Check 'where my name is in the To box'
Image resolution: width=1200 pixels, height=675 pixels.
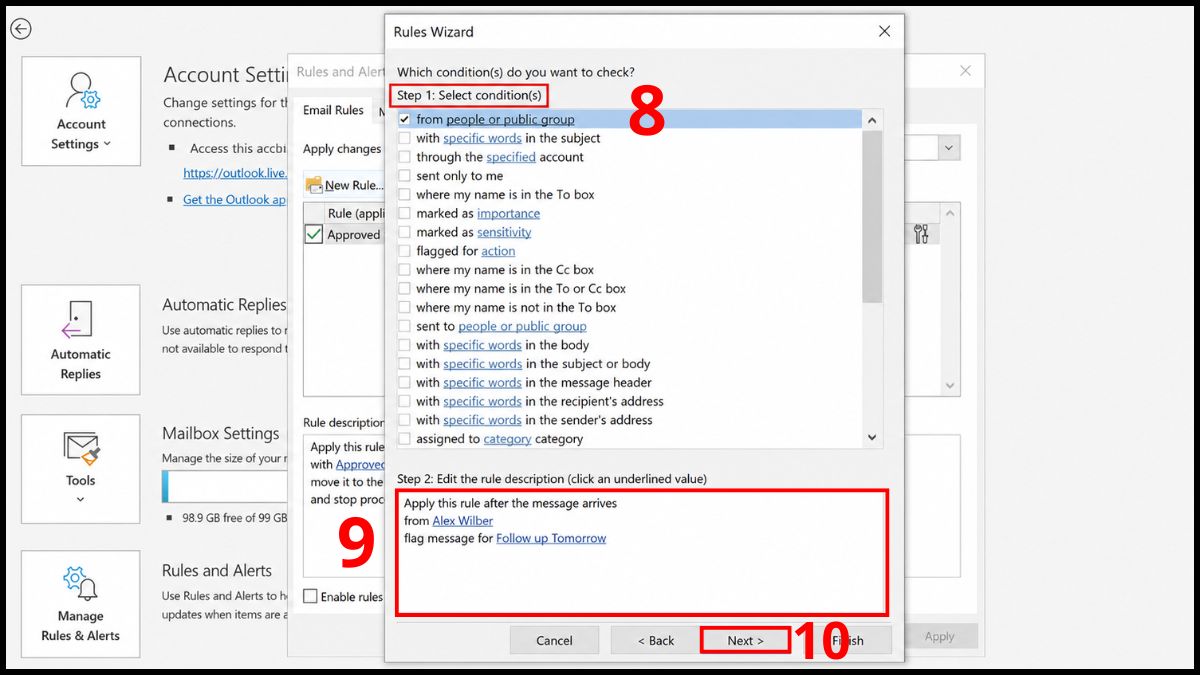point(404,195)
